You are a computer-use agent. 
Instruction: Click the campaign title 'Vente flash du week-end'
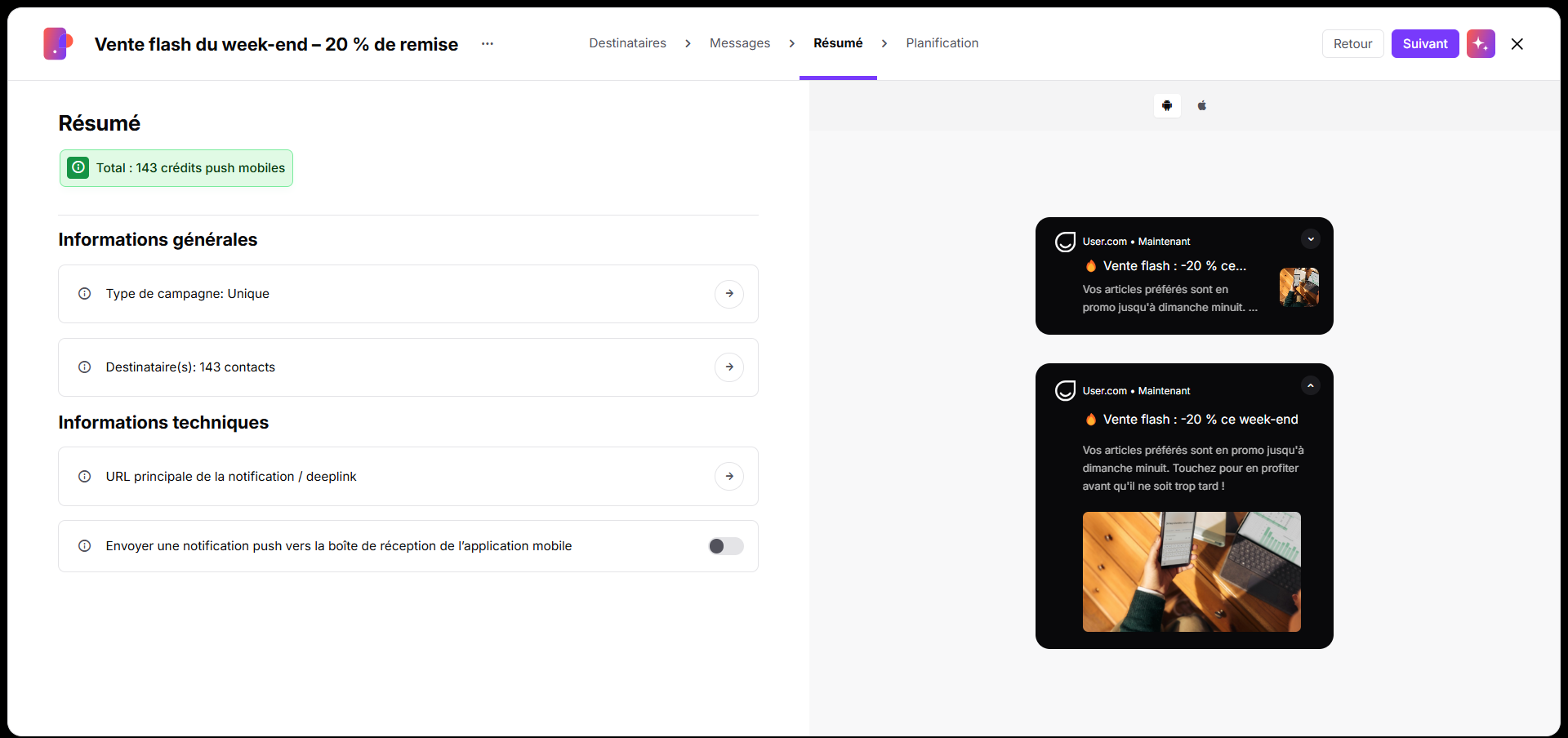tap(276, 44)
